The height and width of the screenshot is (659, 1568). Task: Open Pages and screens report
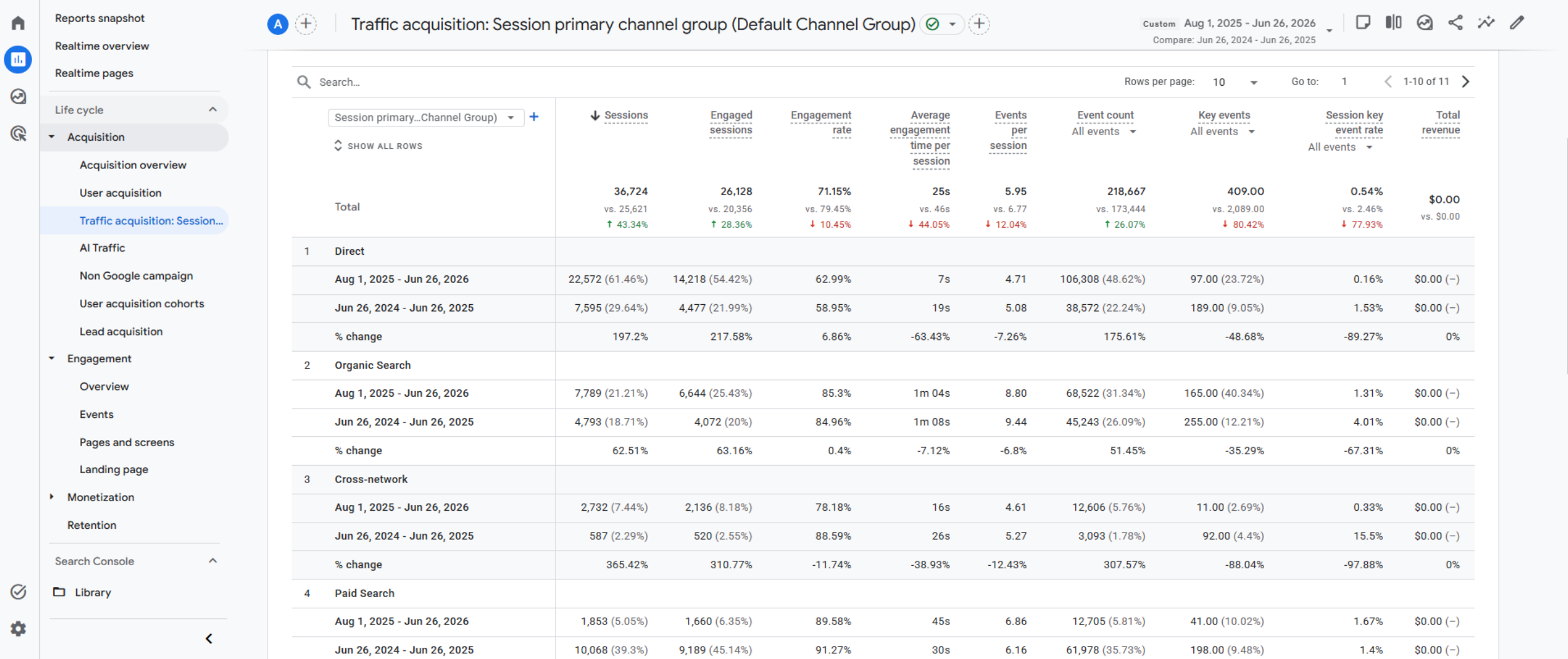tap(126, 442)
